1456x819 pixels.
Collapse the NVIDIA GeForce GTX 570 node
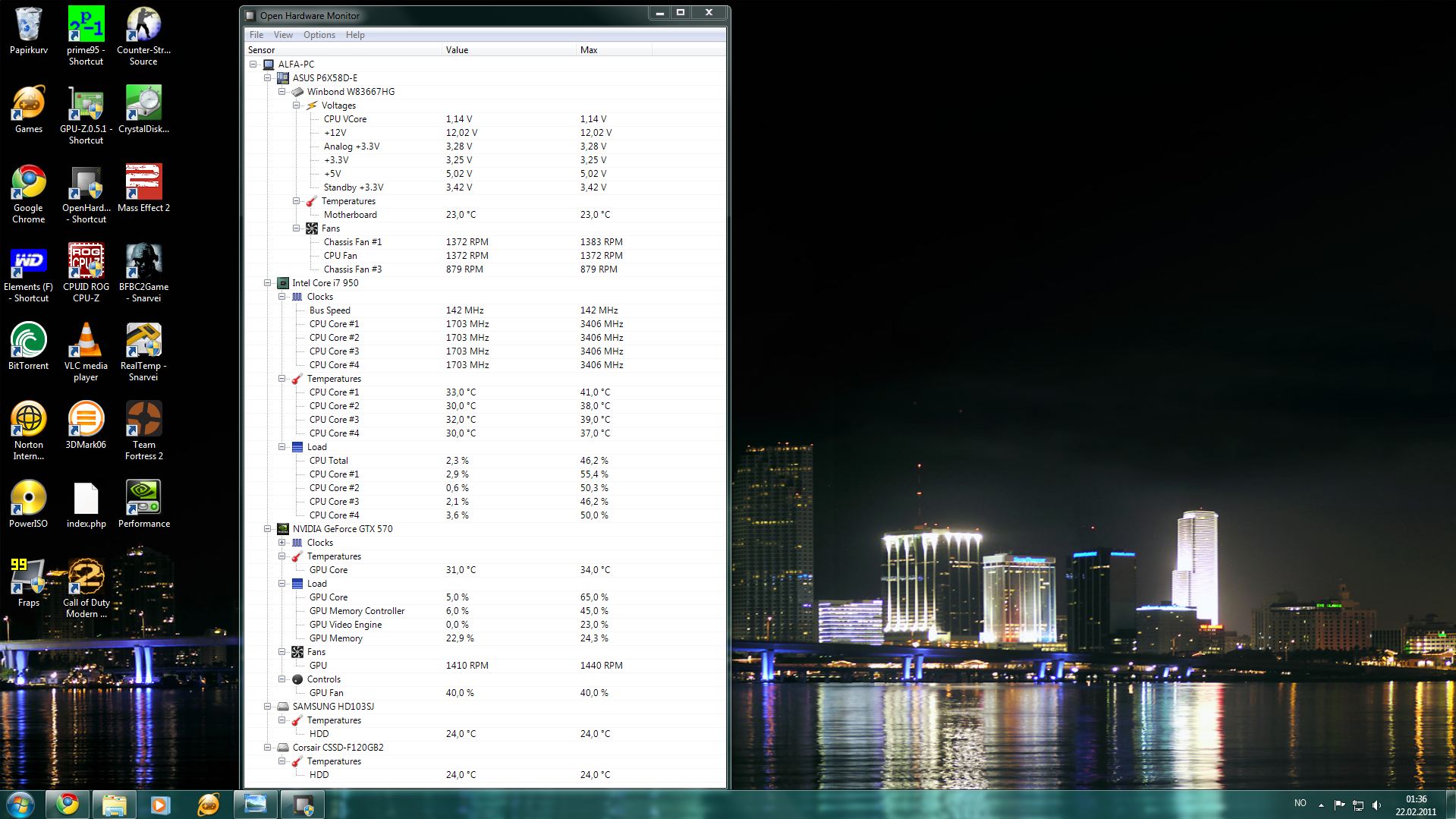[x=267, y=529]
